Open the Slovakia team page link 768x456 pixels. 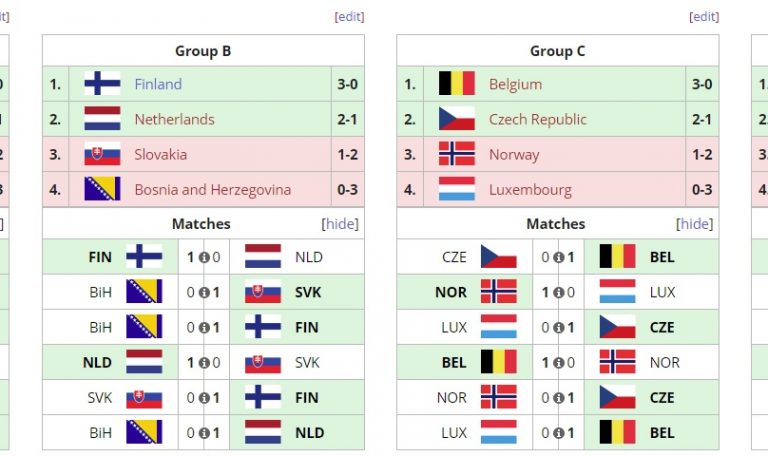point(160,155)
